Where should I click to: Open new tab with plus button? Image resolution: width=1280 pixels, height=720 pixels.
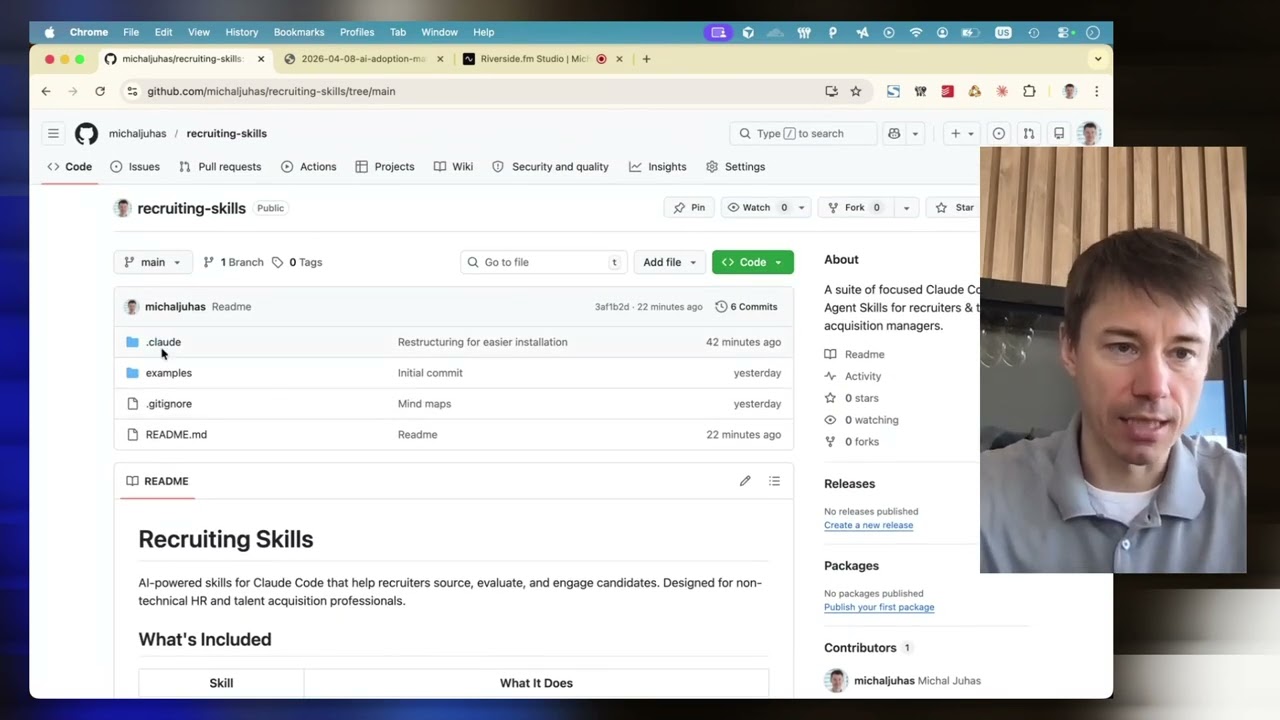646,59
